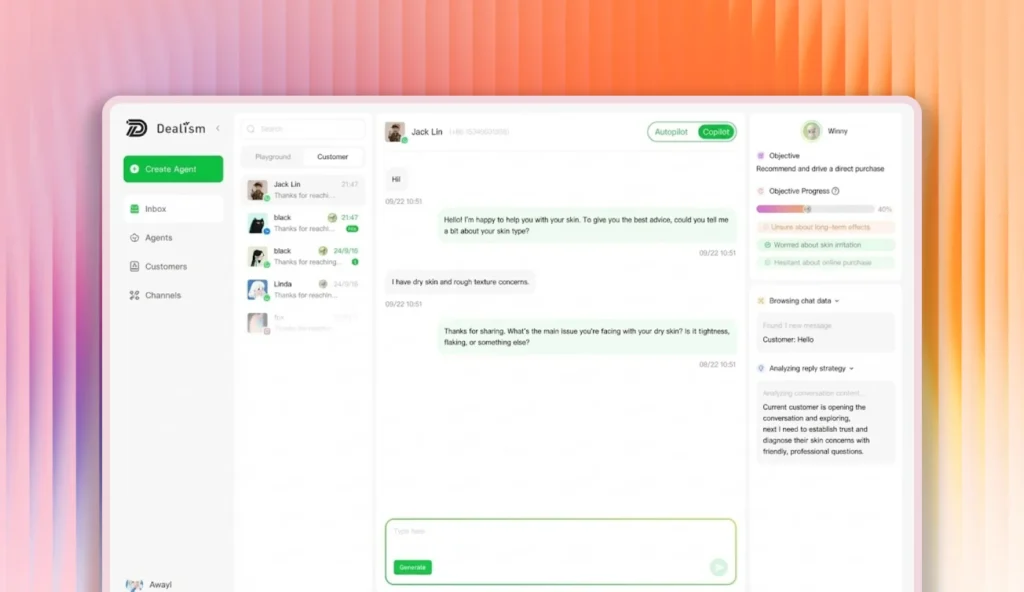Image resolution: width=1024 pixels, height=592 pixels.
Task: Open the Channels sidebar icon
Action: [135, 295]
